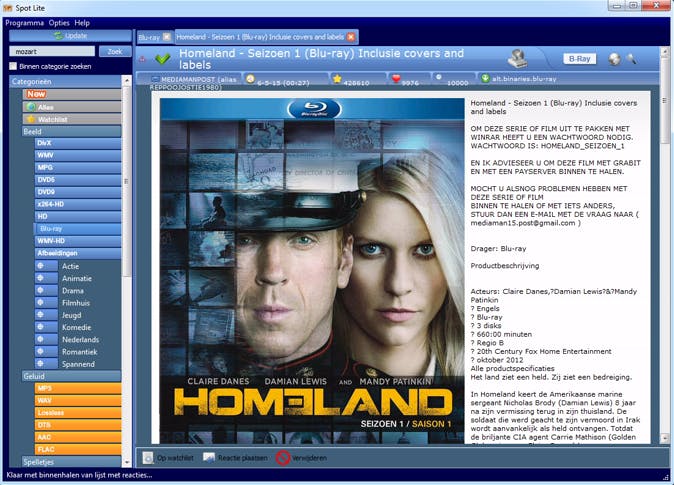This screenshot has height=485, width=674.
Task: Select the WMV-HD category
Action: tap(77, 241)
